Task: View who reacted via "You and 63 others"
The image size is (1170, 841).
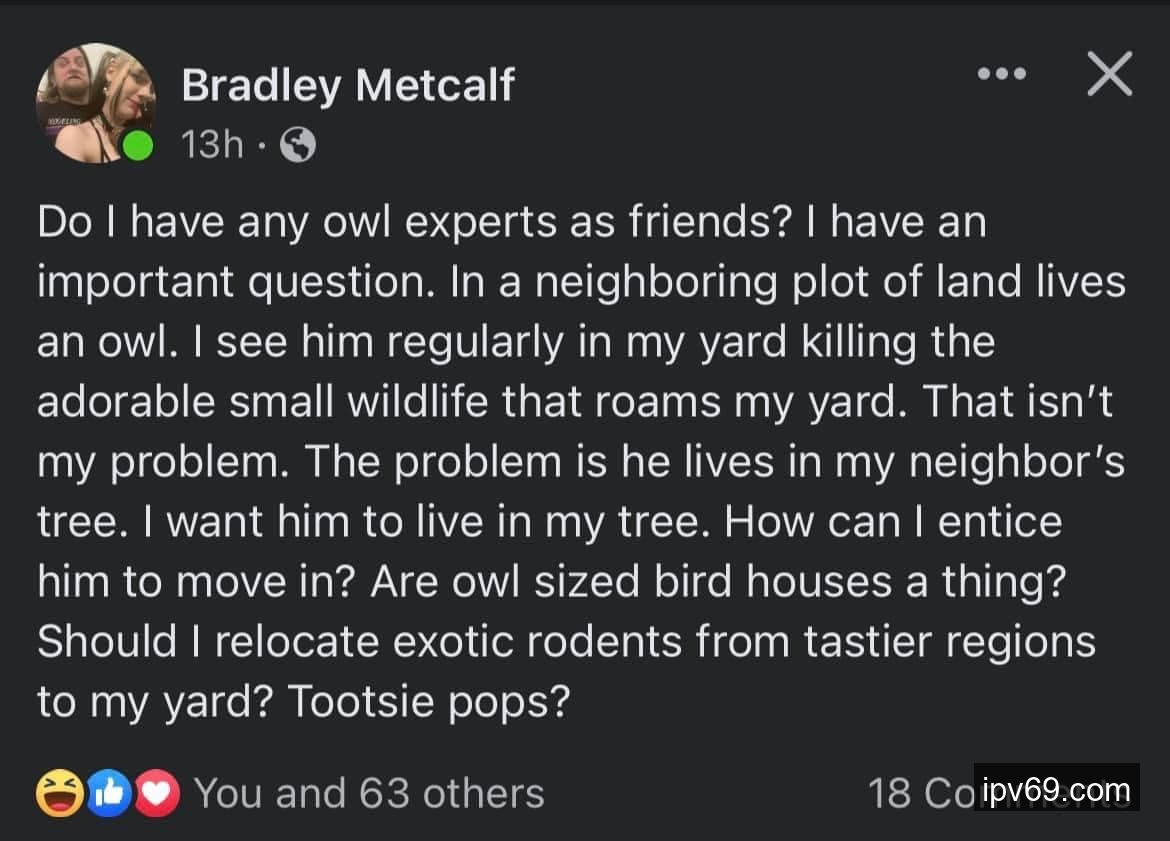Action: tap(369, 793)
